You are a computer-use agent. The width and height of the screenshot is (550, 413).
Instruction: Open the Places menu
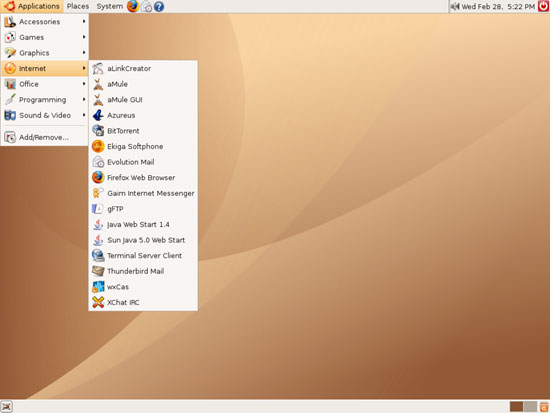click(x=78, y=6)
